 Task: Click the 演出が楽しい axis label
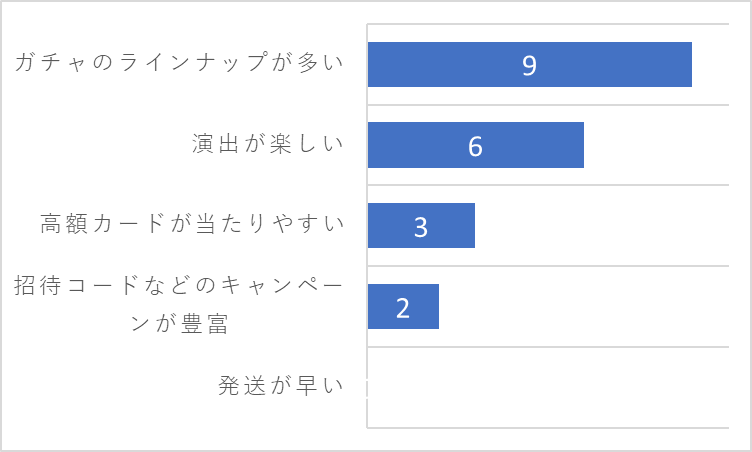(268, 143)
